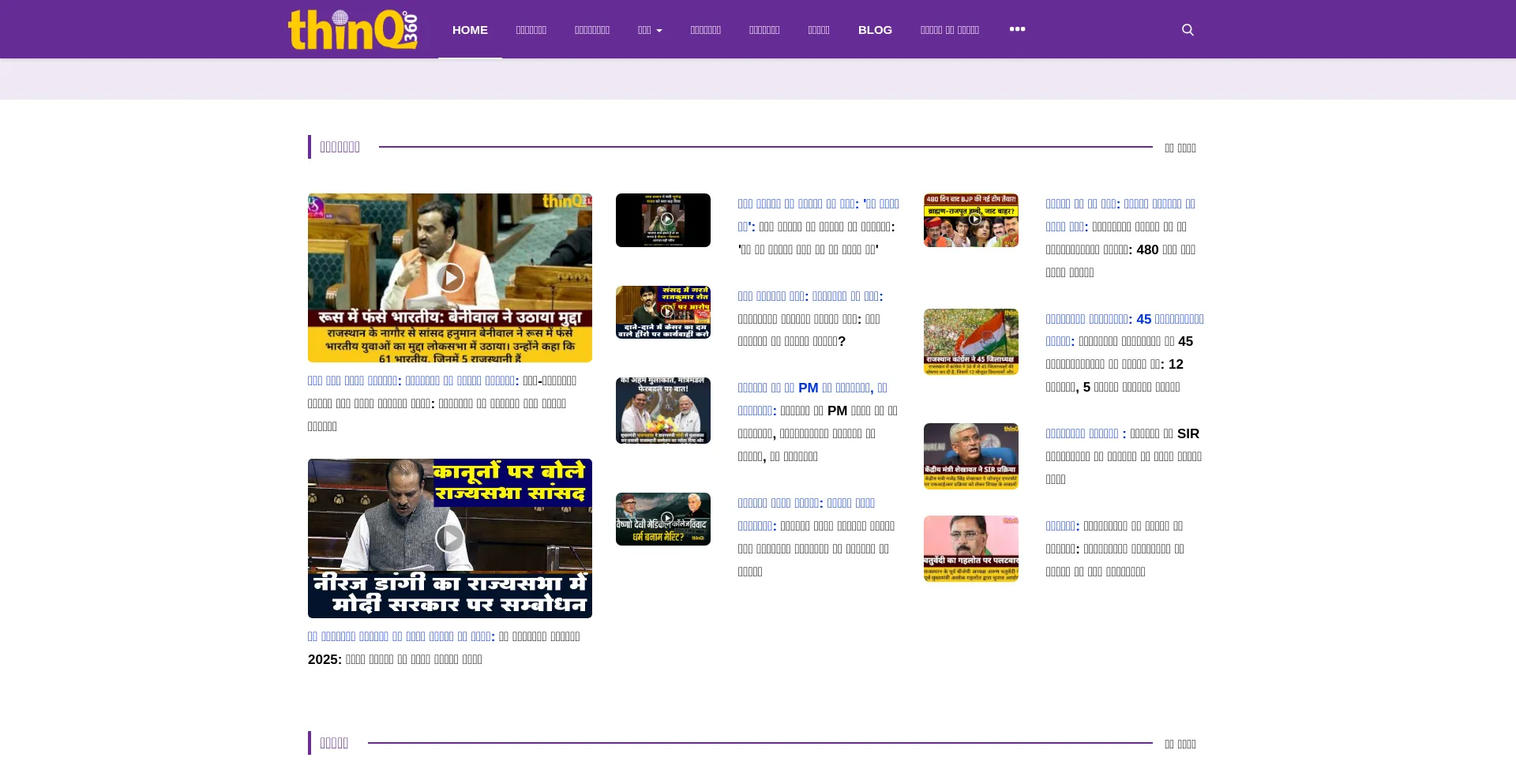Open the Rajasthan Congress 45 district presidents thumbnail
Image resolution: width=1516 pixels, height=784 pixels.
971,341
